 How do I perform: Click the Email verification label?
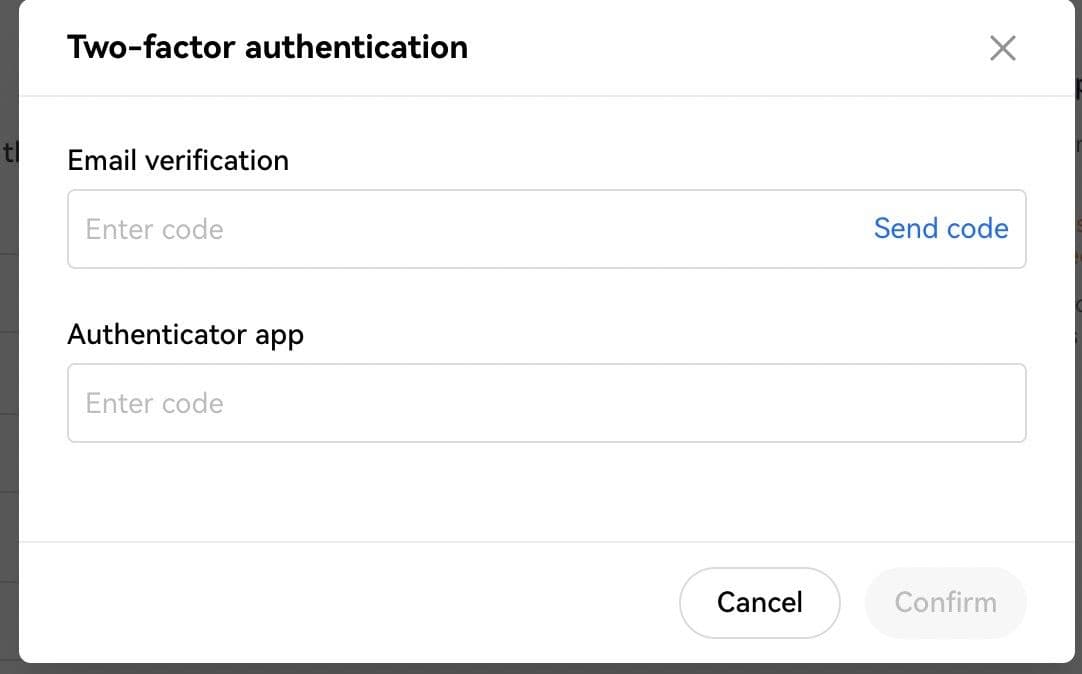178,160
